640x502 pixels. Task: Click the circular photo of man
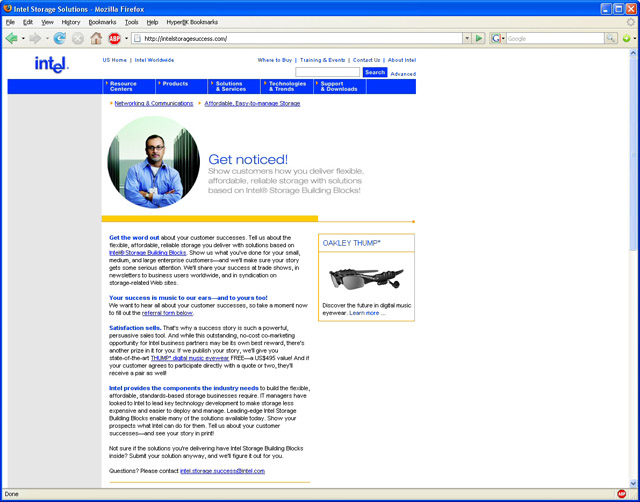[153, 162]
